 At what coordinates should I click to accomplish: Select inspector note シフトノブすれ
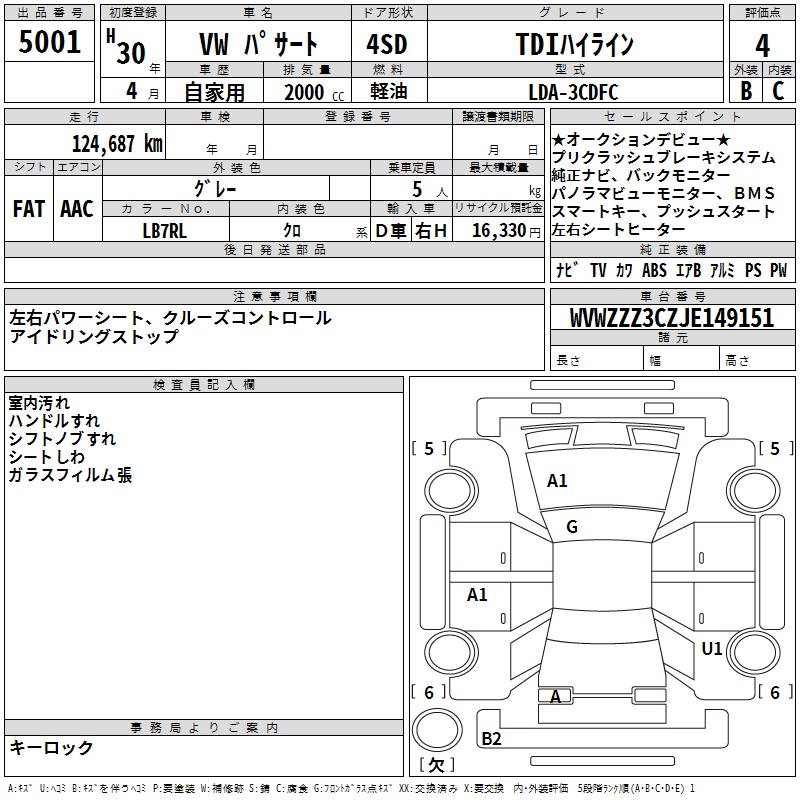click(x=62, y=438)
